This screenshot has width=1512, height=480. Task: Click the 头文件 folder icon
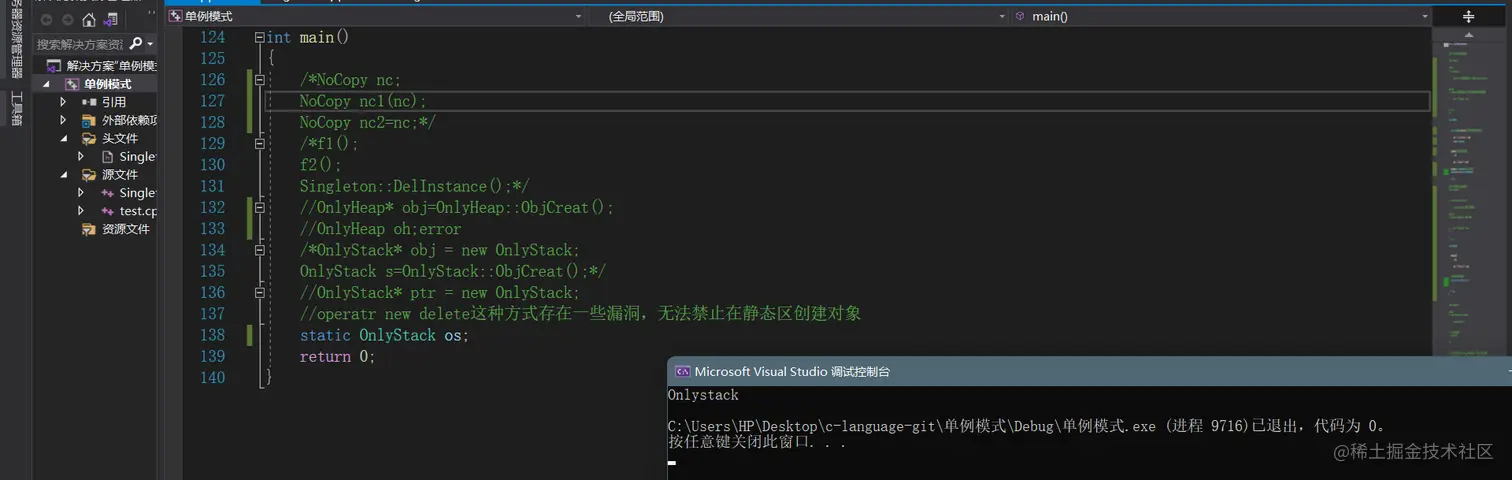click(x=89, y=138)
